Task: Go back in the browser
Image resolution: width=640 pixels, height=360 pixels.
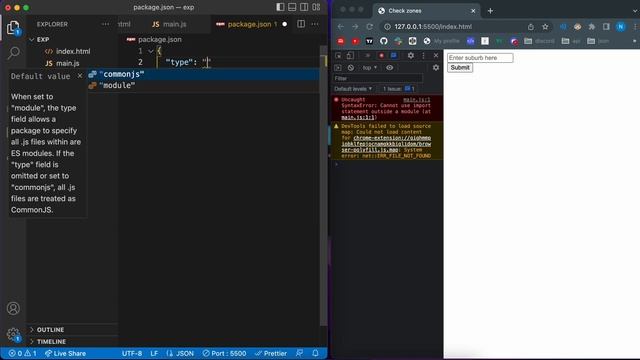Action: click(x=340, y=27)
